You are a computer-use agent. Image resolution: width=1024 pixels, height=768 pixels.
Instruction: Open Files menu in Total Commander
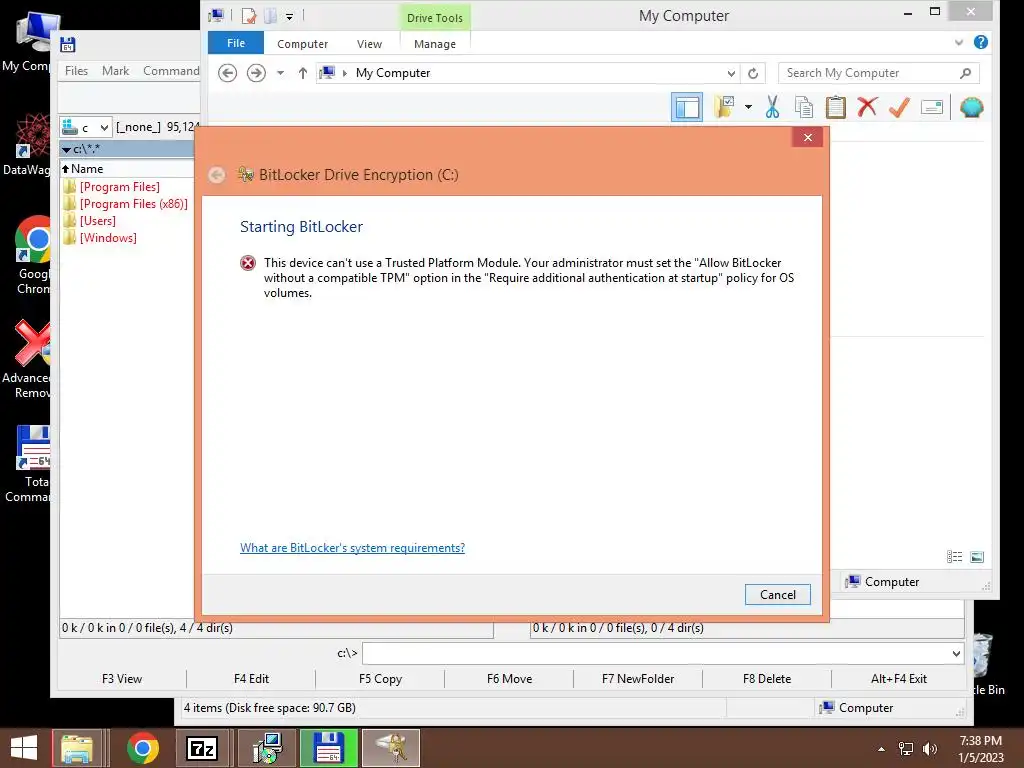[76, 71]
